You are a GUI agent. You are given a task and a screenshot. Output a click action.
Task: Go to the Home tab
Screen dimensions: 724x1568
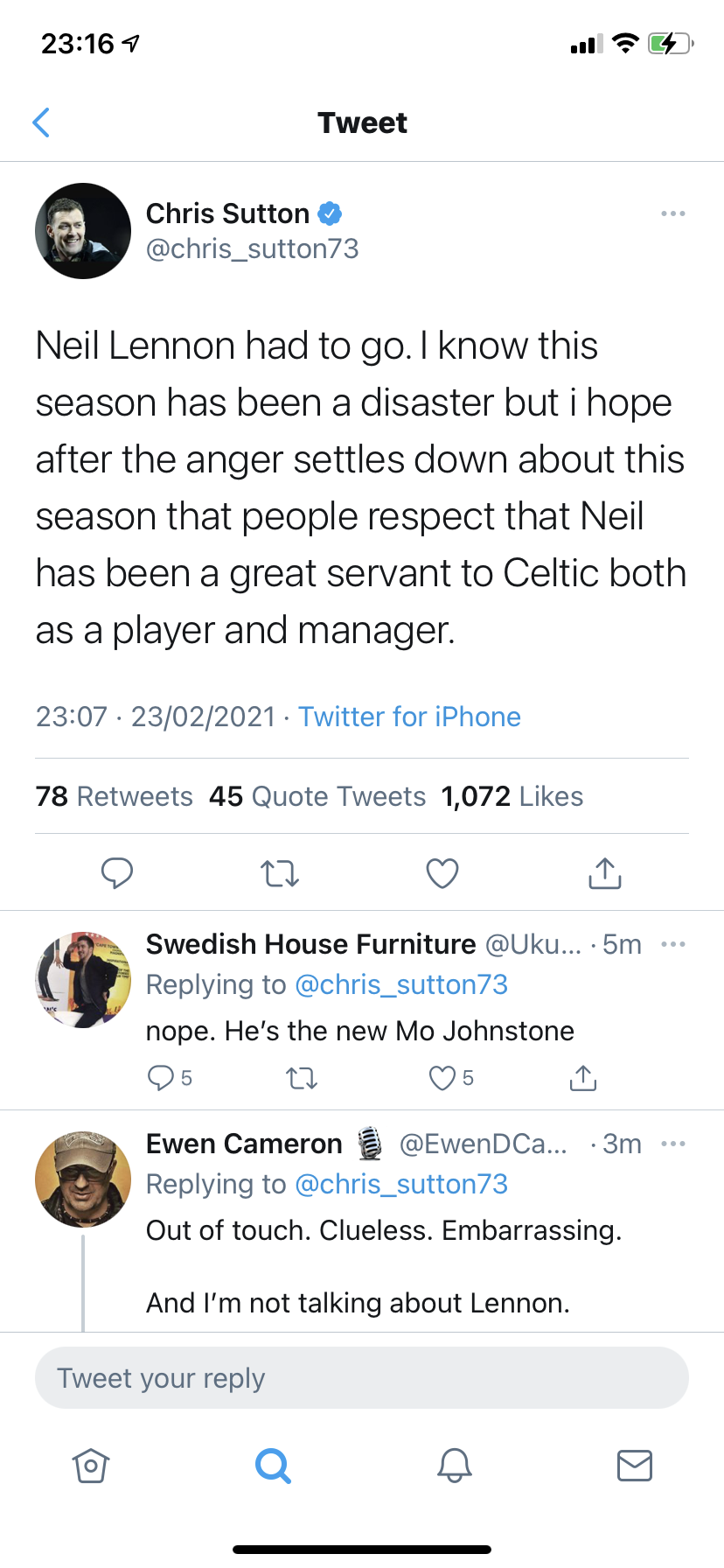click(x=91, y=1465)
